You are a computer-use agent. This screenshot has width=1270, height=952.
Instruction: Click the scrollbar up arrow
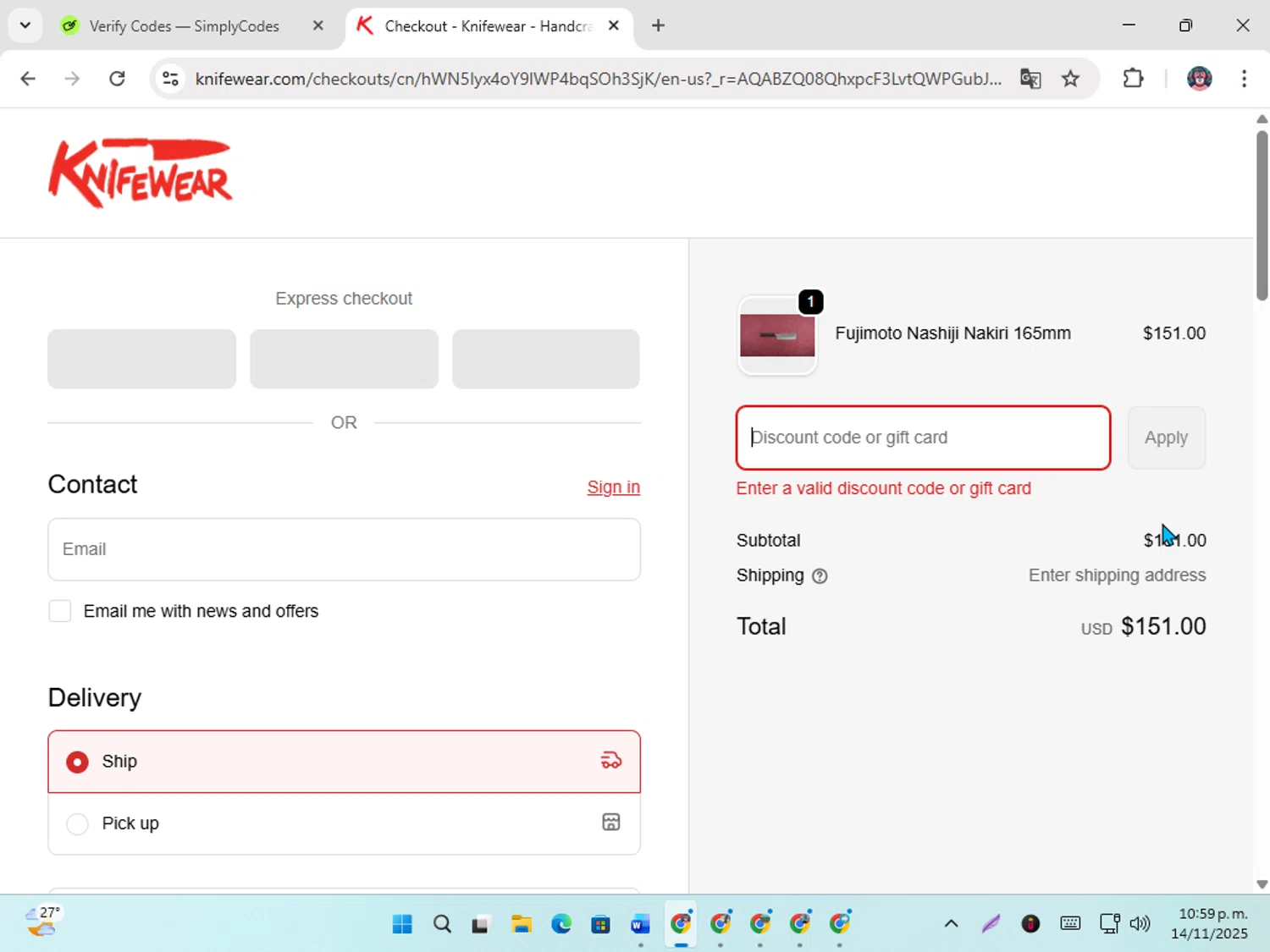[x=1262, y=118]
